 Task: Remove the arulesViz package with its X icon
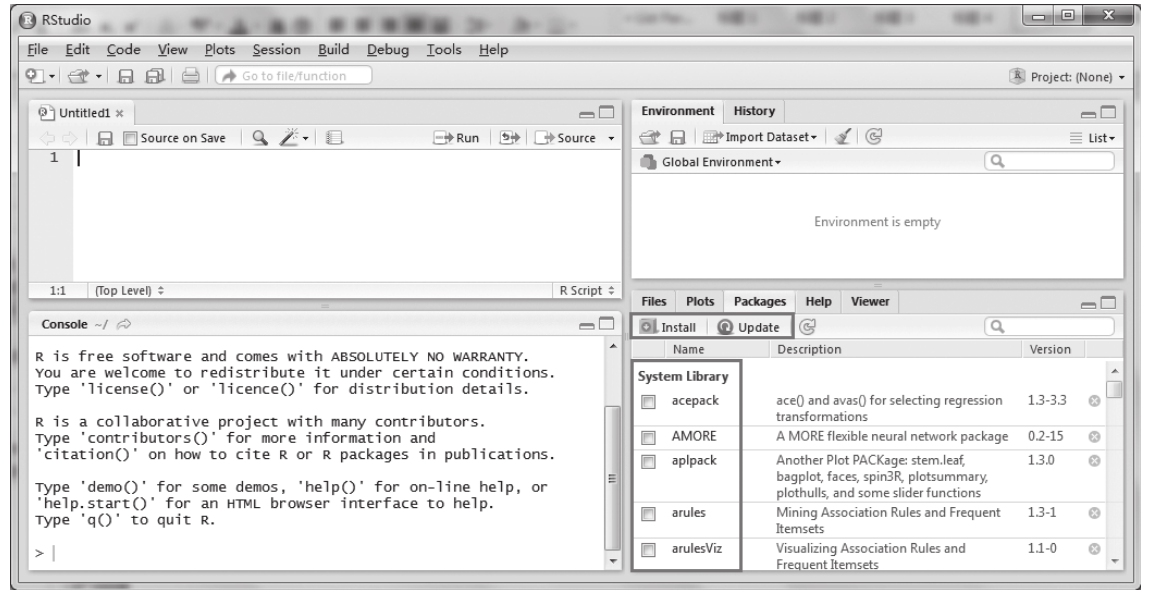[1094, 549]
